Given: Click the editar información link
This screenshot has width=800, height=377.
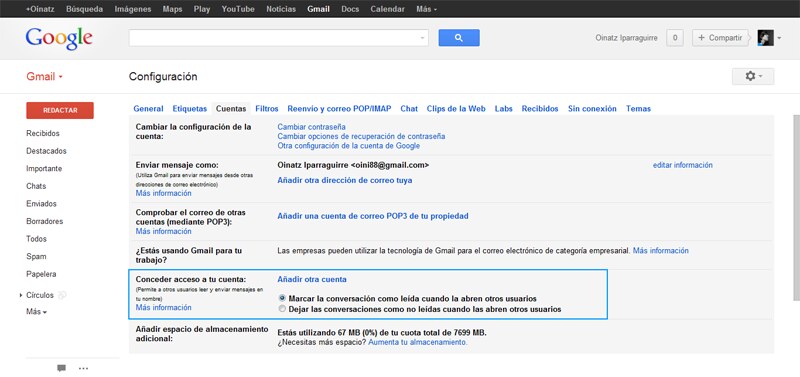Looking at the screenshot, I should click(683, 165).
